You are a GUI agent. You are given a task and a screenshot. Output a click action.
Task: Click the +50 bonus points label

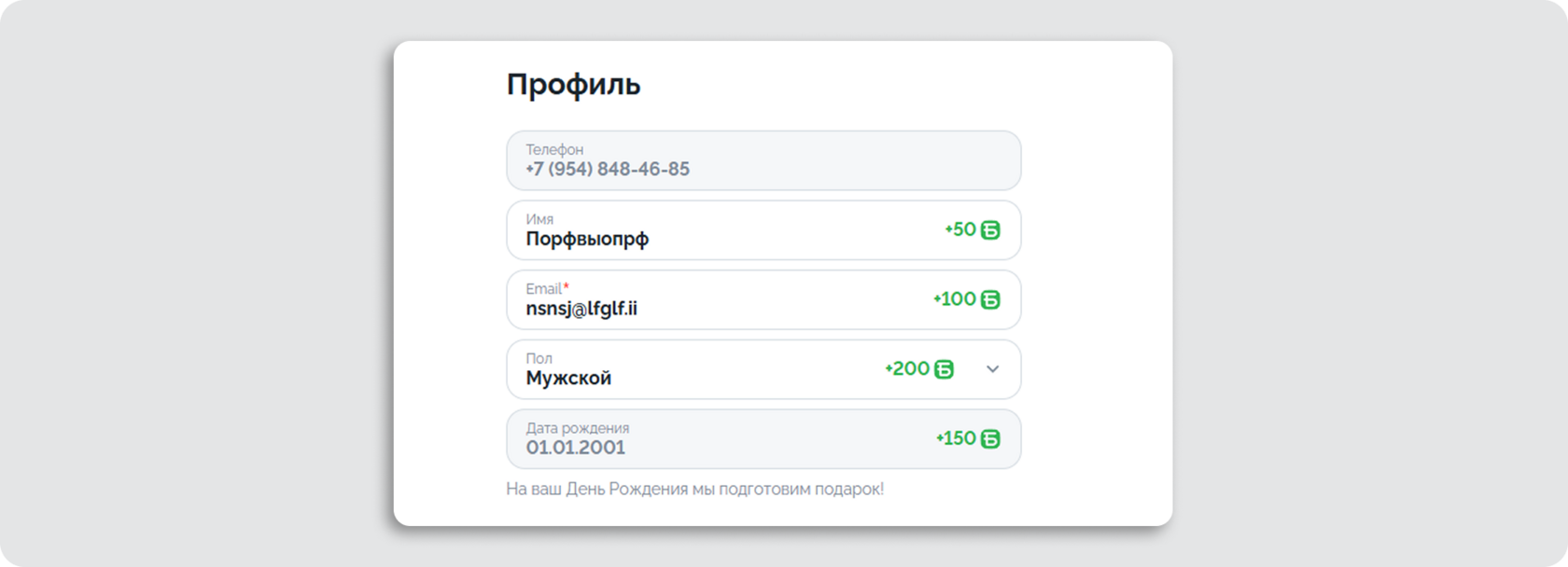[x=960, y=229]
